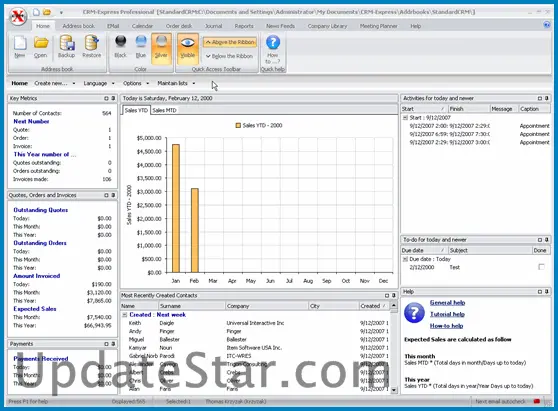Click the large question mark Help icon
Viewport: 558px width, 411px height.
414,312
